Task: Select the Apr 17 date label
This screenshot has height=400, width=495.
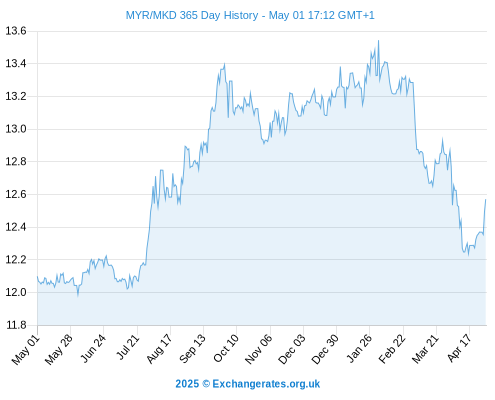Action: click(460, 348)
